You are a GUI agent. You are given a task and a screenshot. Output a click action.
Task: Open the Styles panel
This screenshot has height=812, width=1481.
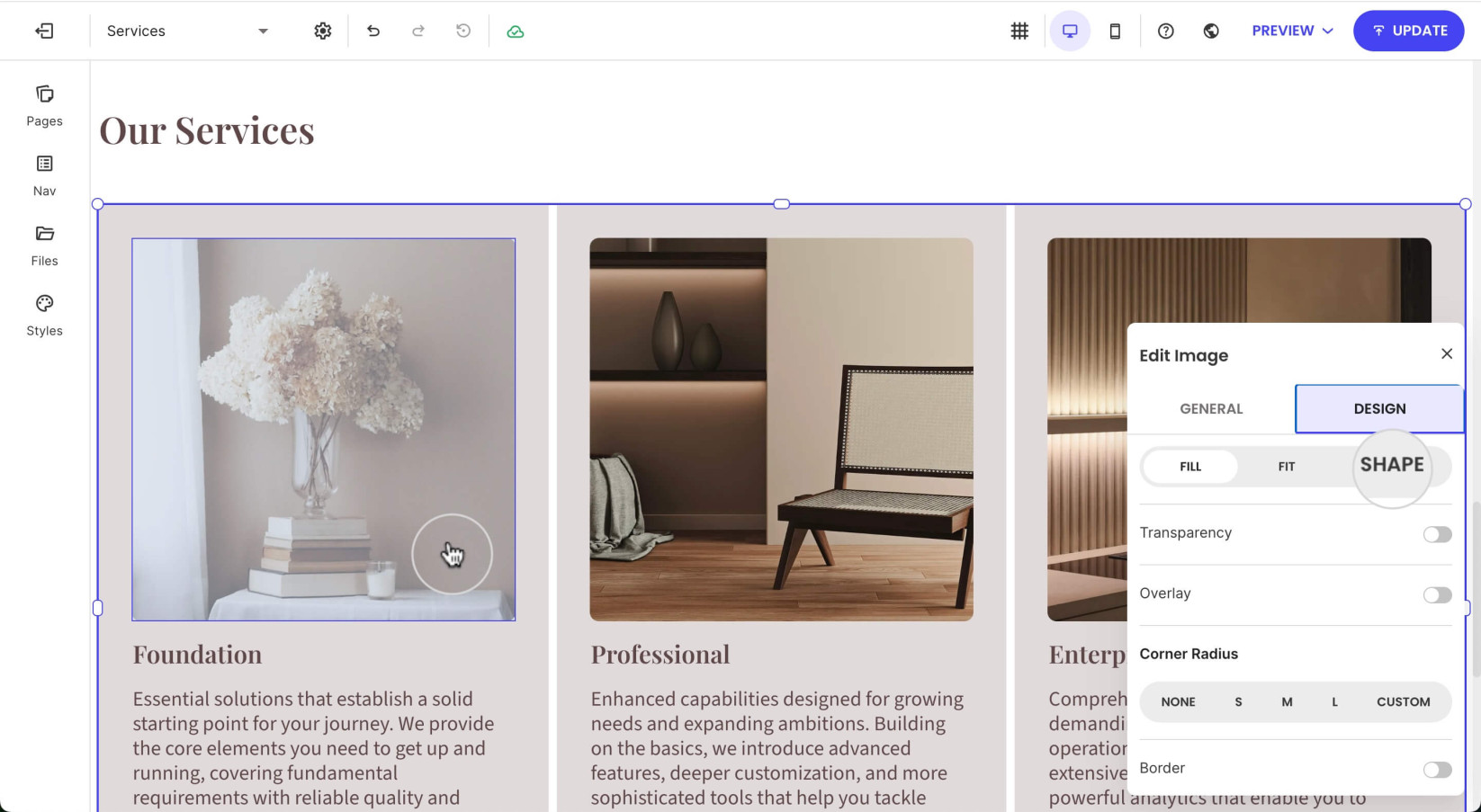pyautogui.click(x=44, y=316)
